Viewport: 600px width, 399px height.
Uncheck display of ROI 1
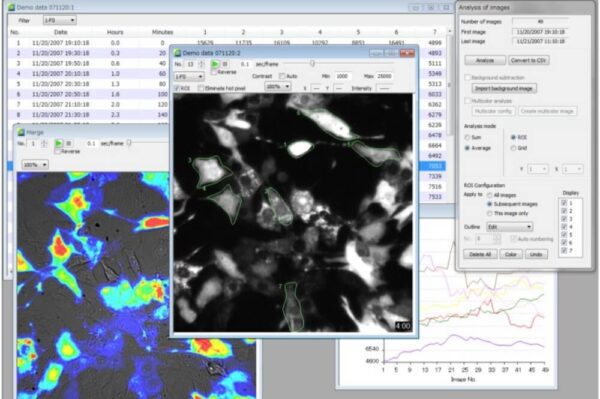[x=564, y=203]
